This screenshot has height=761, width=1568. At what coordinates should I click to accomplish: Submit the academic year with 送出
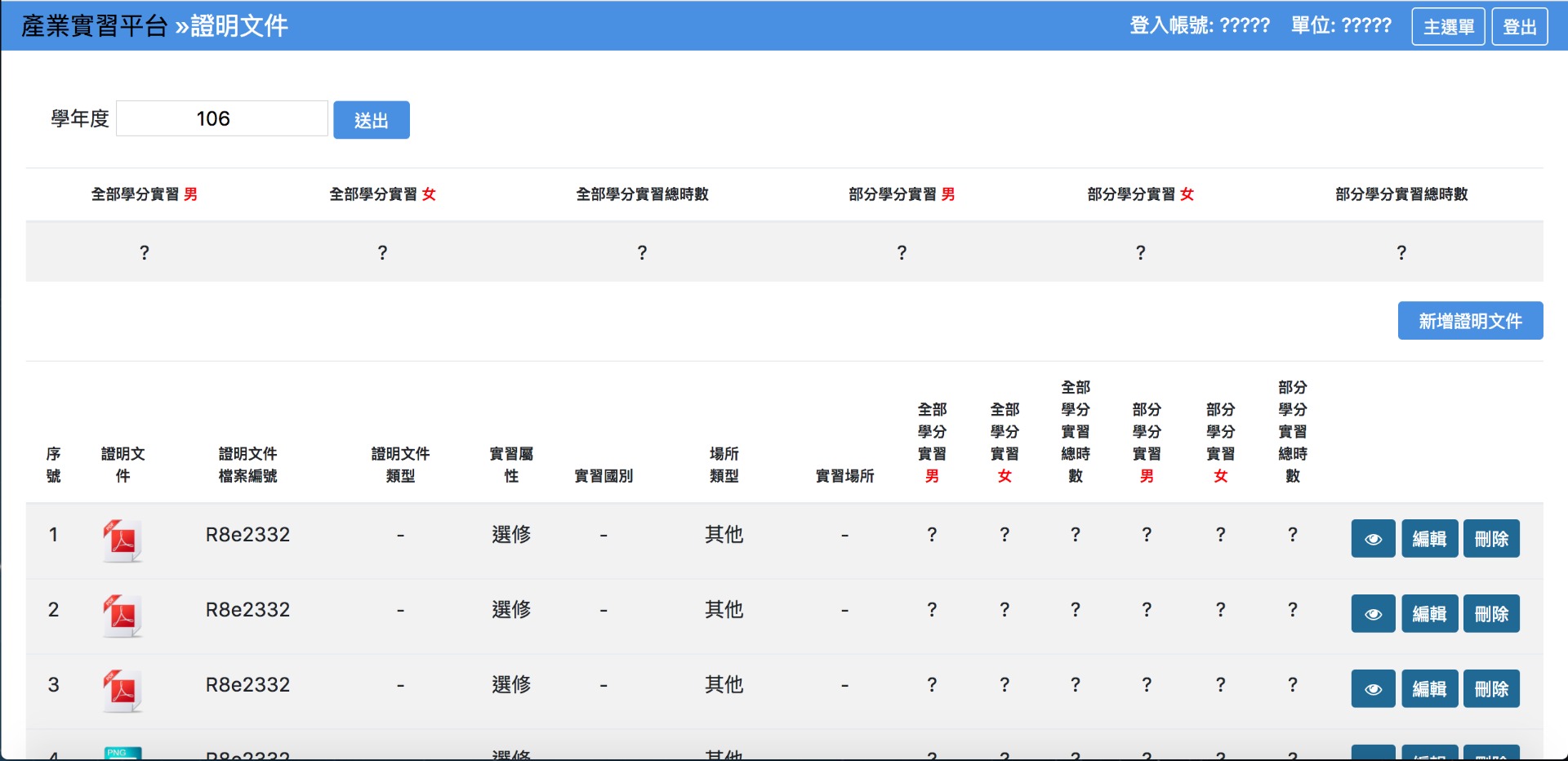[371, 120]
